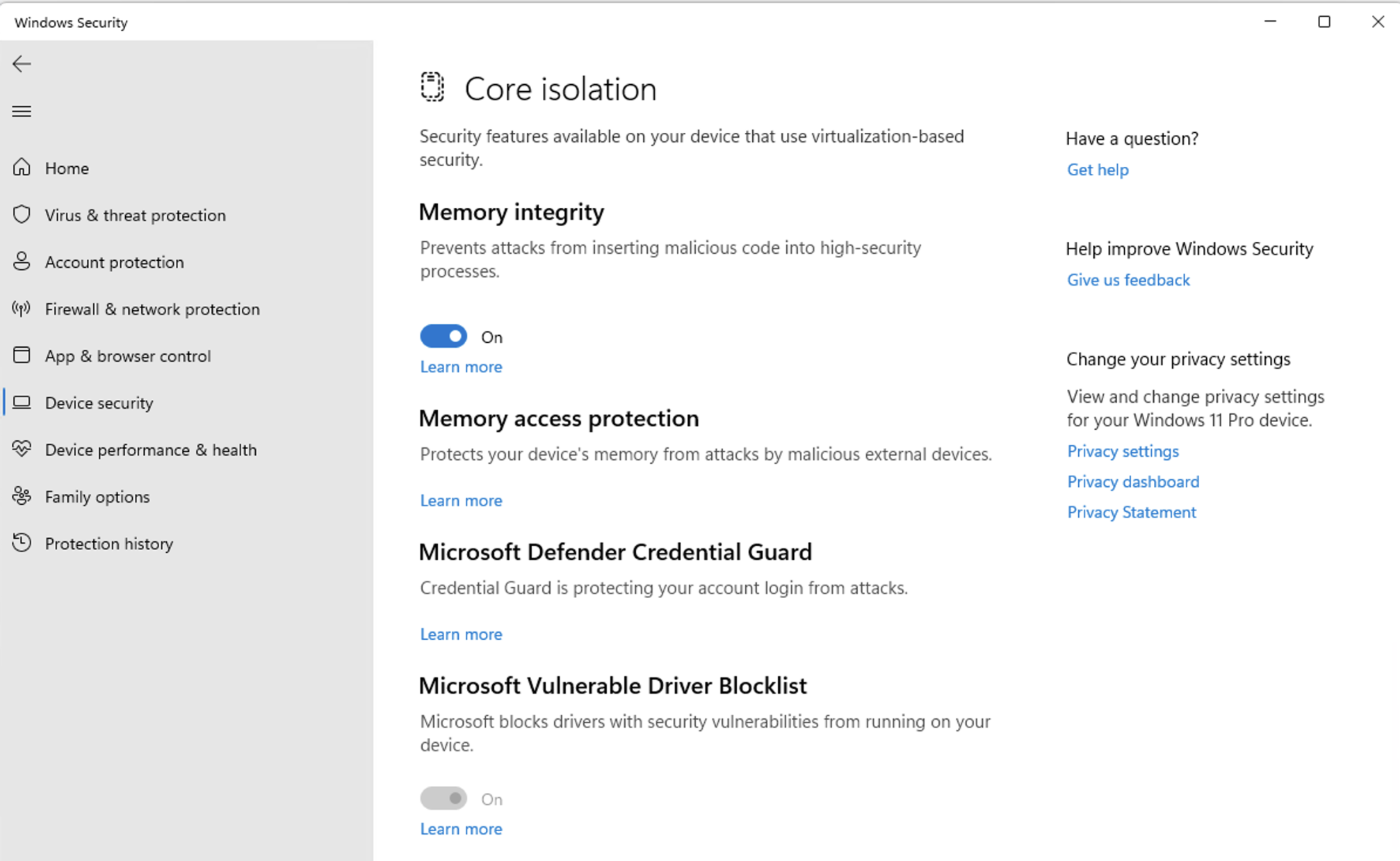This screenshot has width=1400, height=861.
Task: Open the Give us feedback link
Action: point(1128,280)
